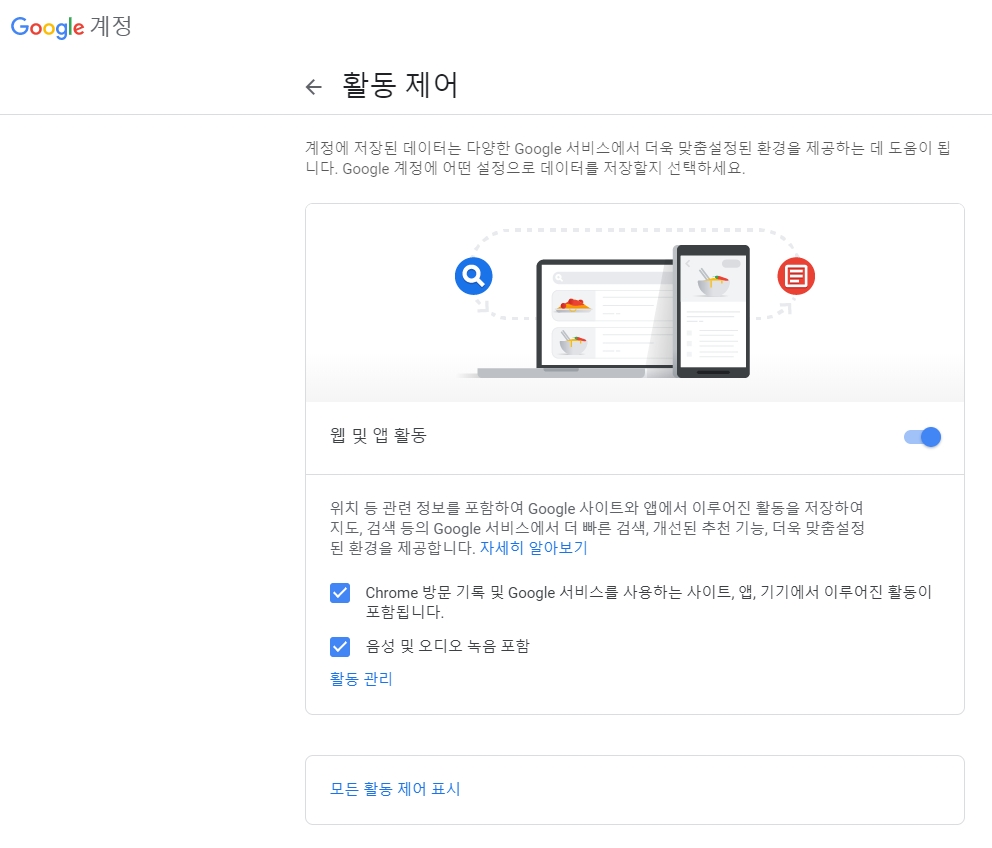Click the 웹 및 앱 활동 label
Viewport: 992px width, 848px height.
point(378,435)
